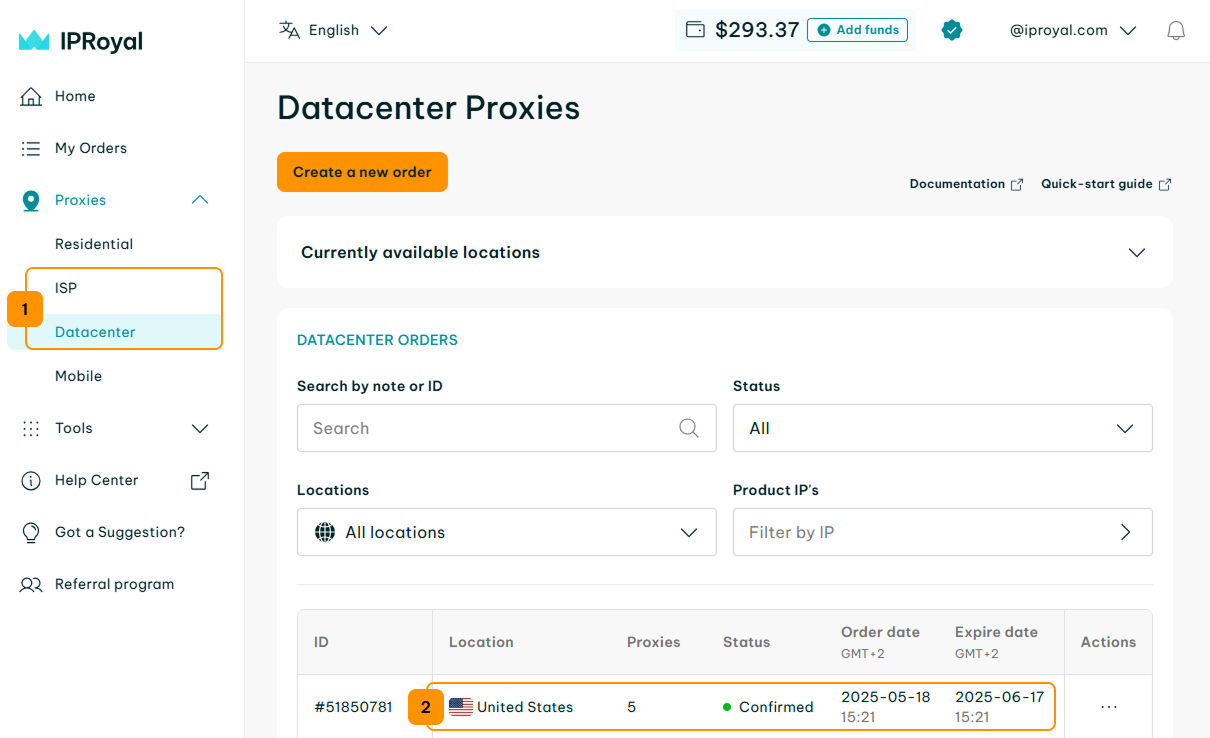Click the United States flag icon
The image size is (1210, 738).
point(461,707)
